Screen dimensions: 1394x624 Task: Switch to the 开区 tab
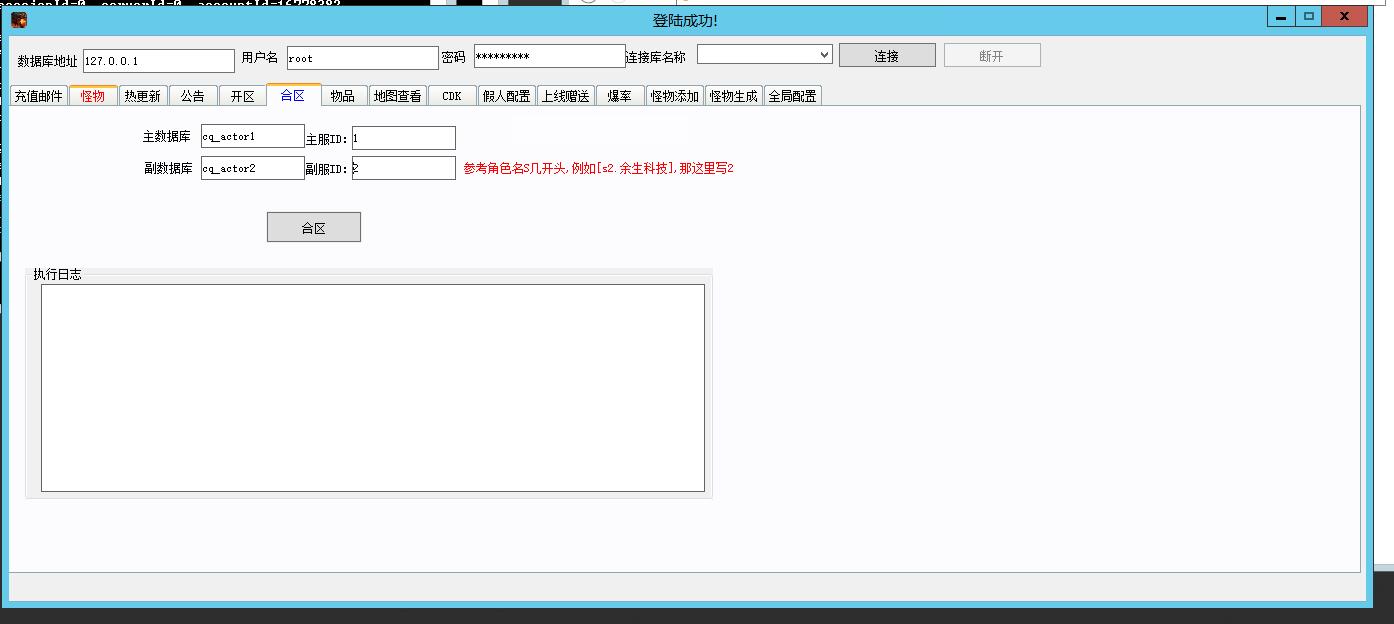coord(242,96)
